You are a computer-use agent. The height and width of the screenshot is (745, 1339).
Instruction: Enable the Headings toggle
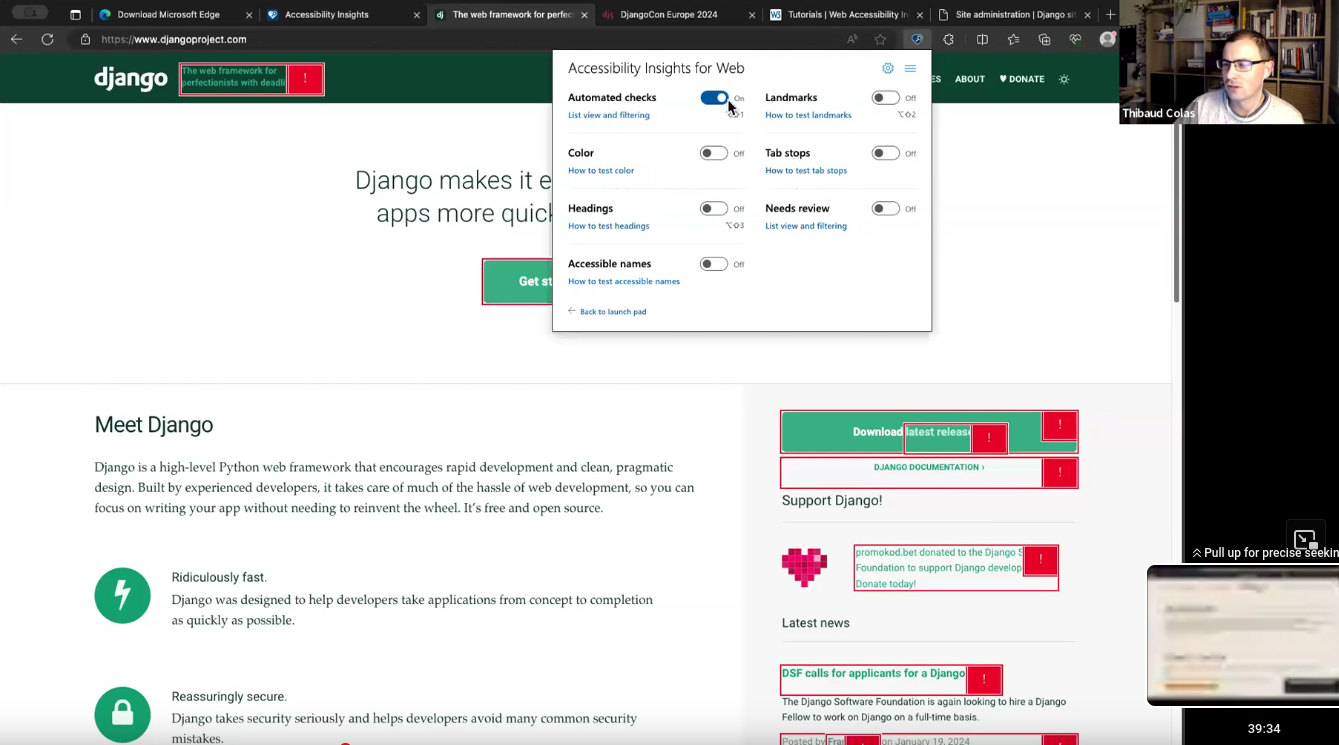coord(713,208)
